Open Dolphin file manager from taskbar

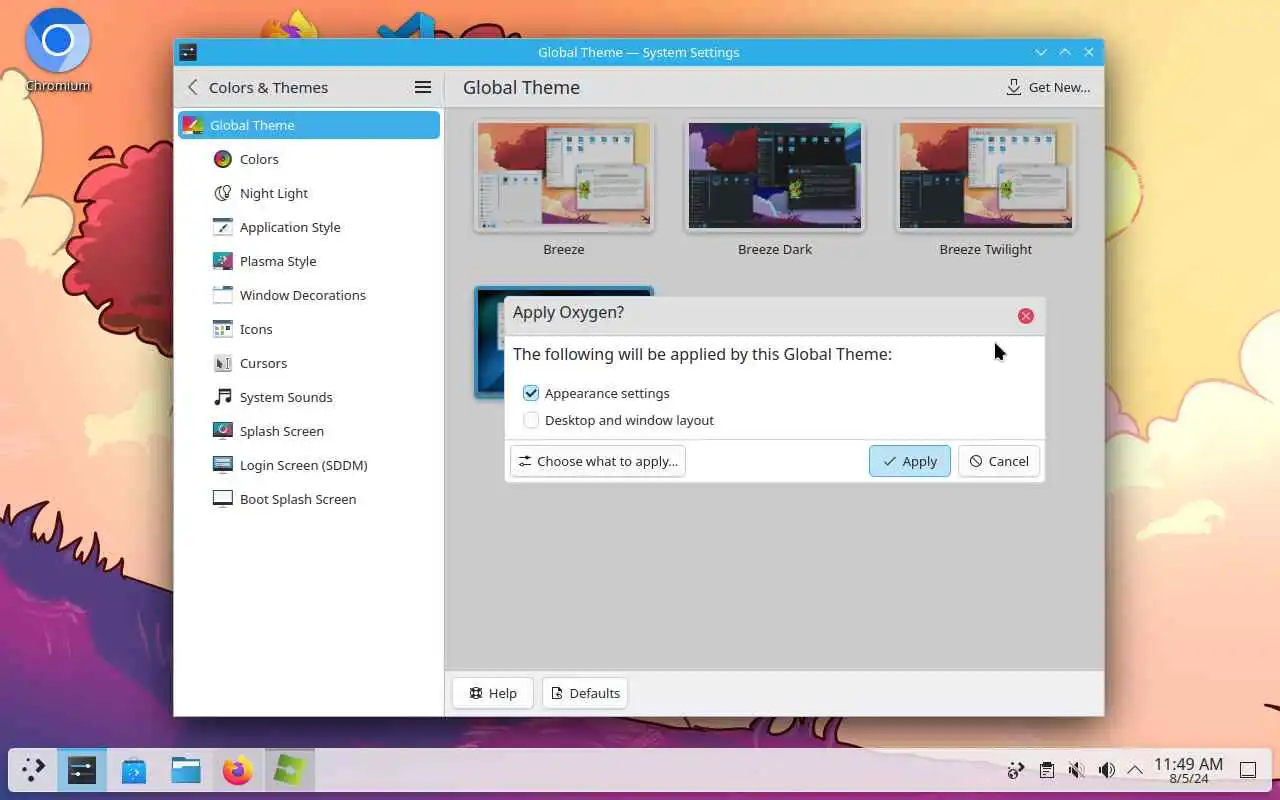point(186,770)
